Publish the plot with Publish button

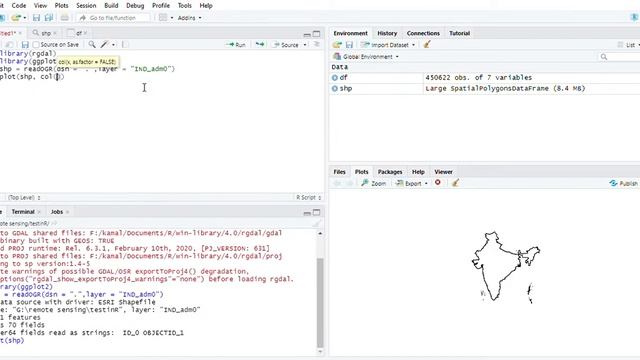[624, 183]
